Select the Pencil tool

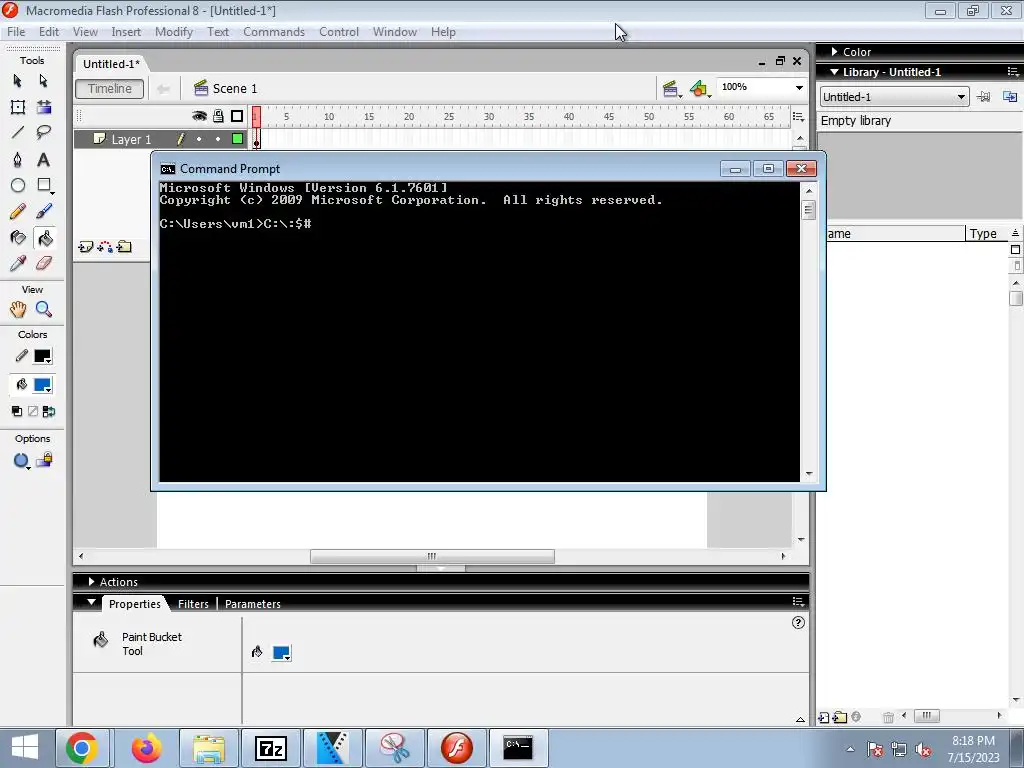18,212
